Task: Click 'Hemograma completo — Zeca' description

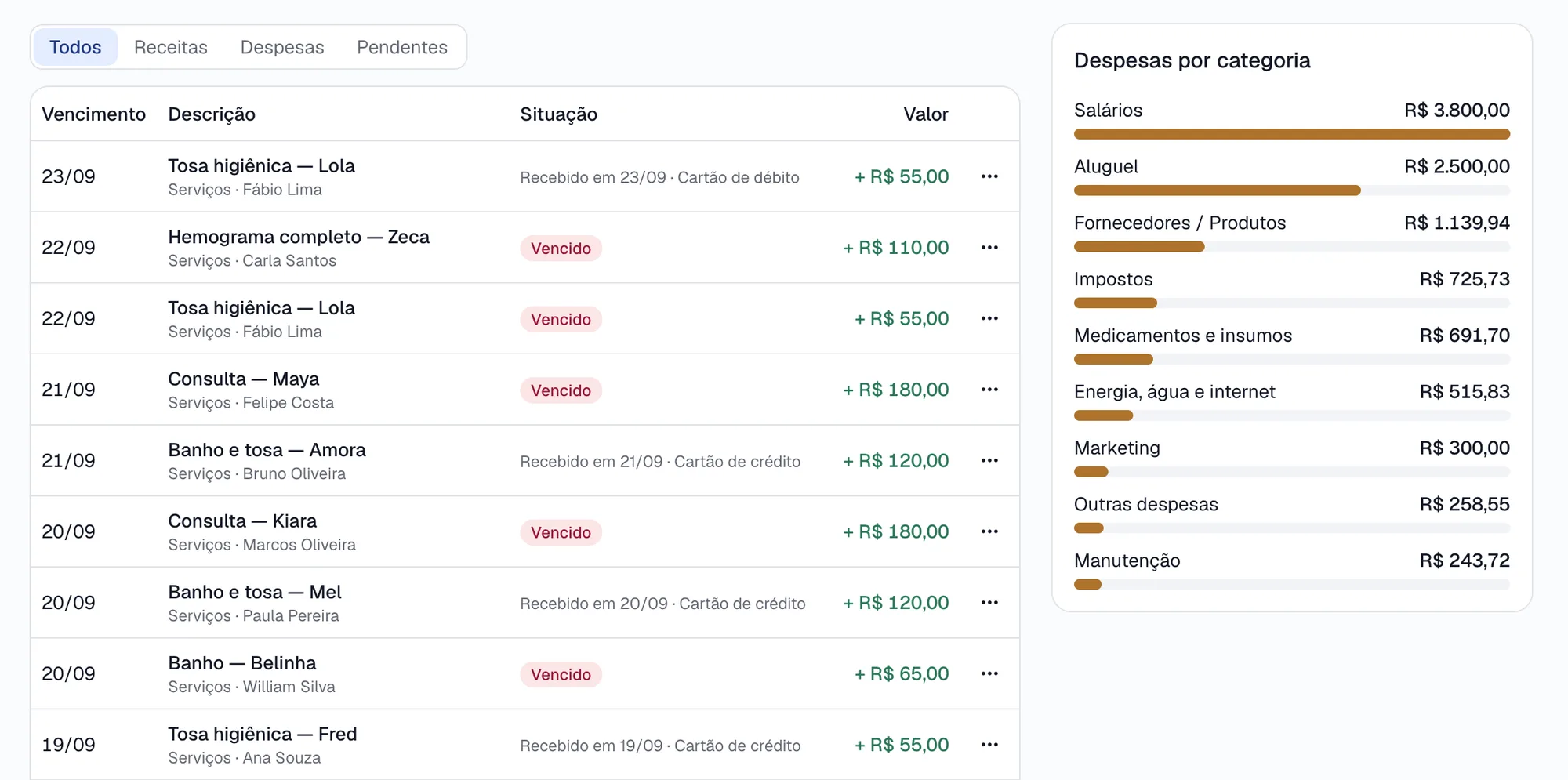Action: [299, 237]
